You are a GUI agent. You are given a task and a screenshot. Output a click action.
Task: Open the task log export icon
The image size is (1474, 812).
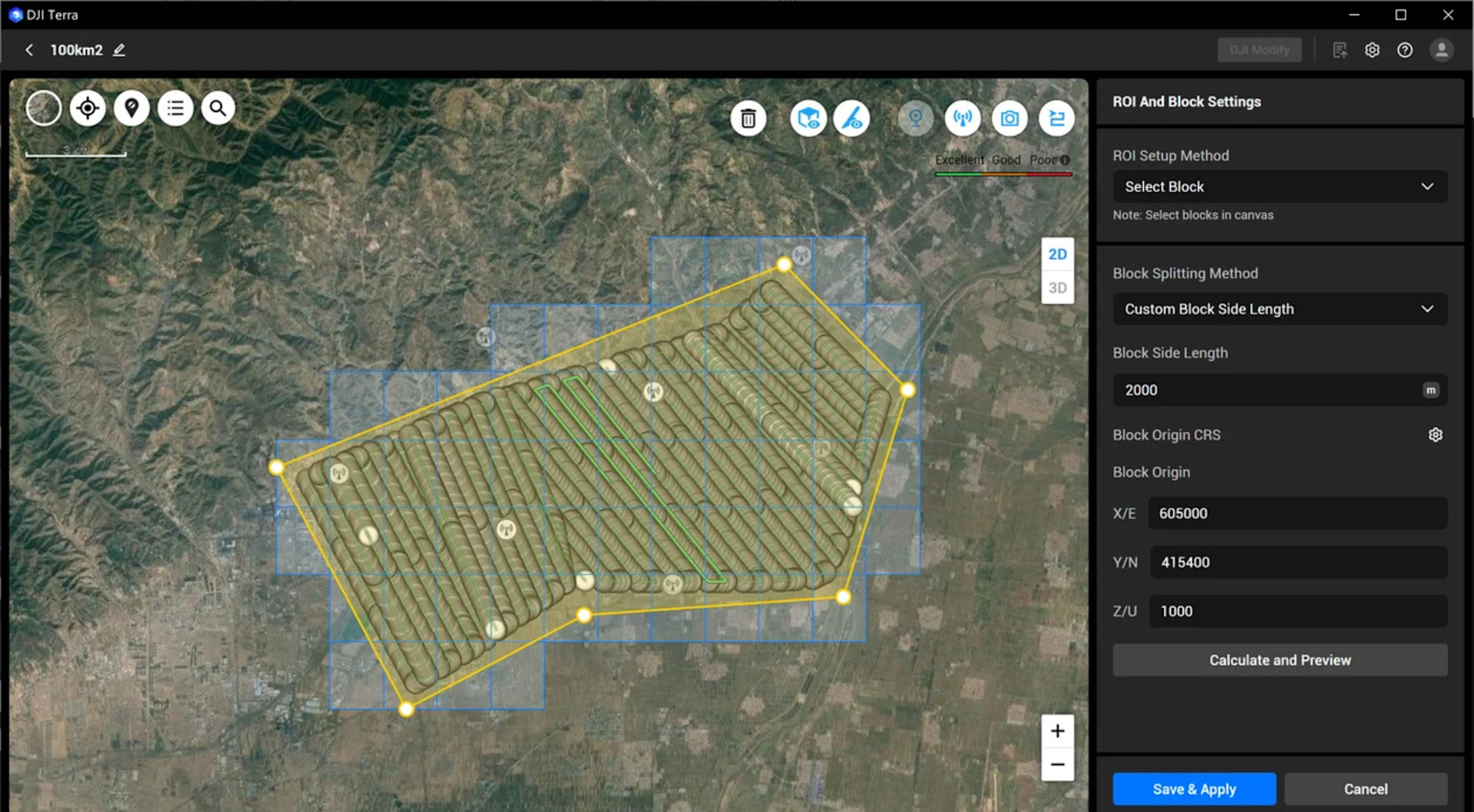click(1340, 50)
